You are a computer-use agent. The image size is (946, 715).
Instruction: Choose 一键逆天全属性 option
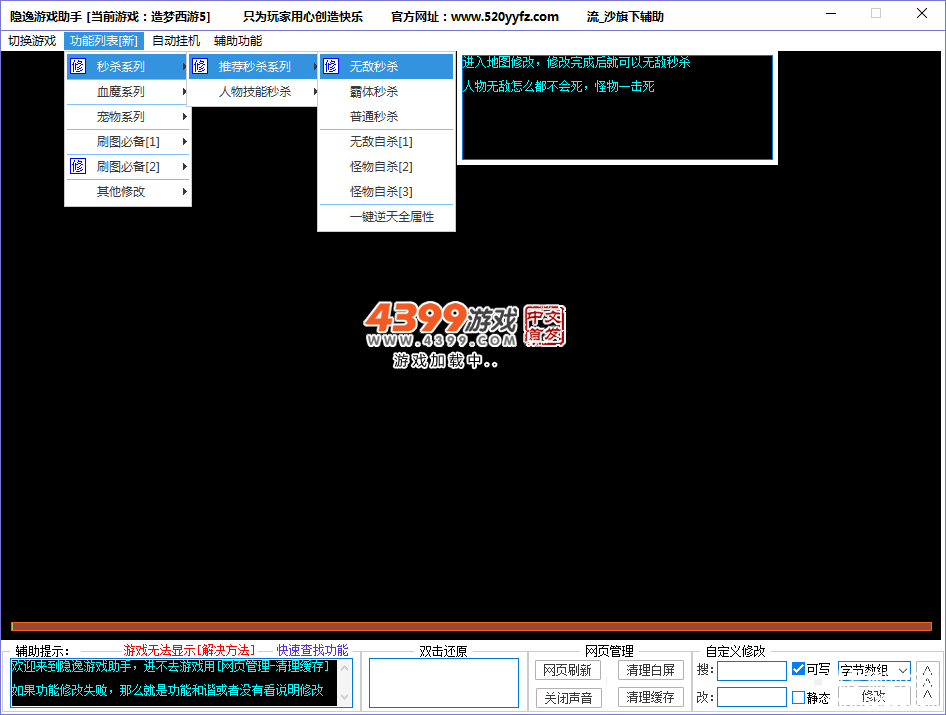pyautogui.click(x=386, y=217)
